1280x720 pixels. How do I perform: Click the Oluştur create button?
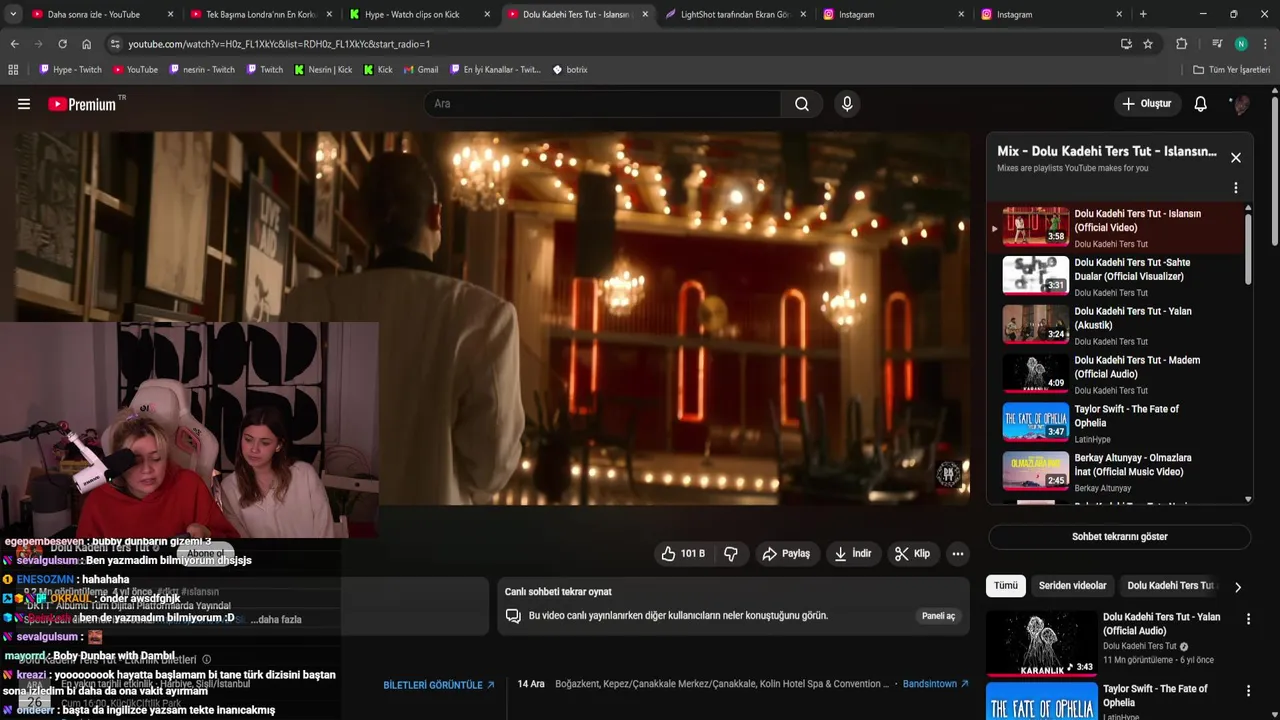pos(1146,104)
